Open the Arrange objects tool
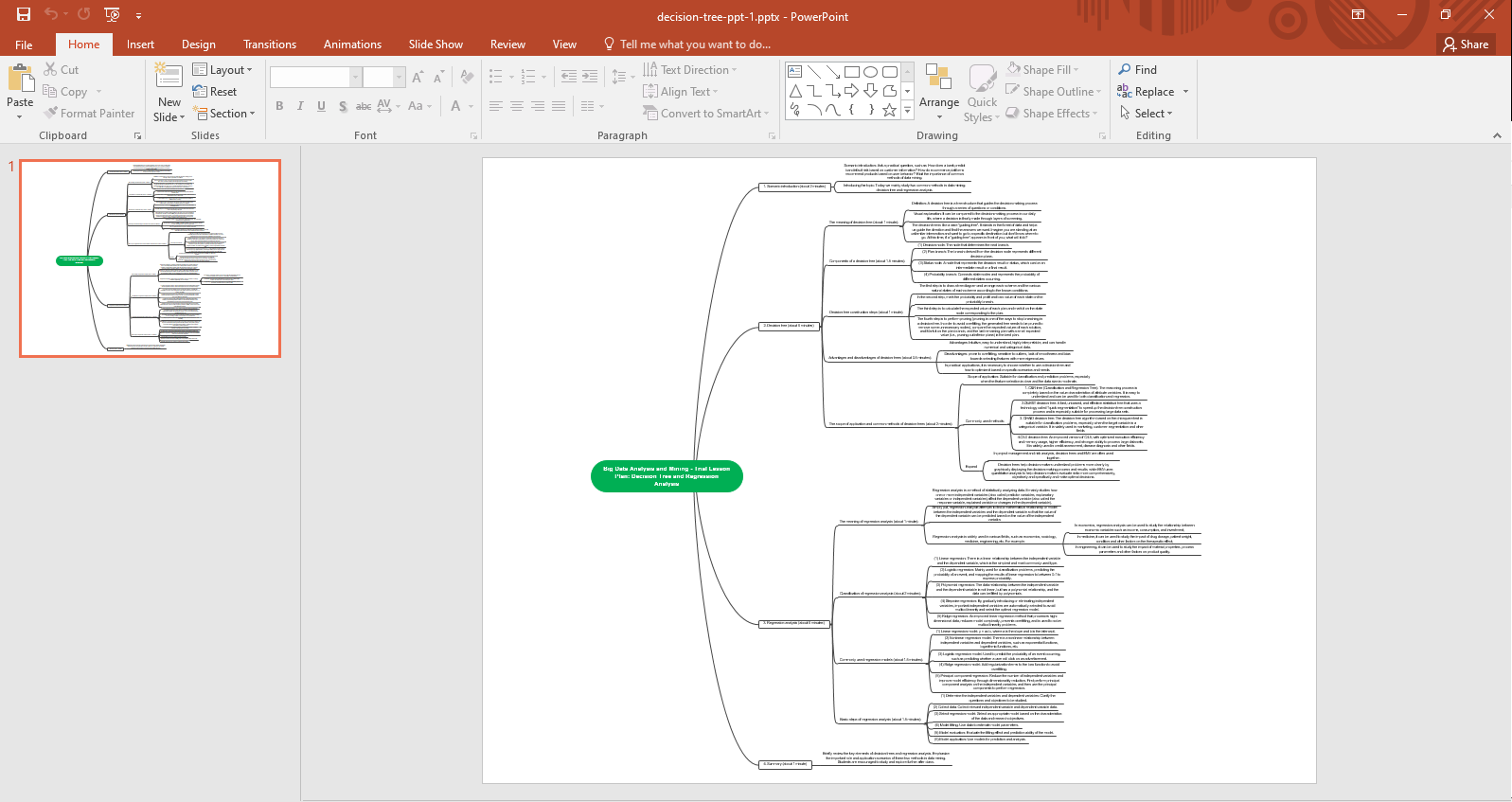The image size is (1512, 802). coord(939,92)
